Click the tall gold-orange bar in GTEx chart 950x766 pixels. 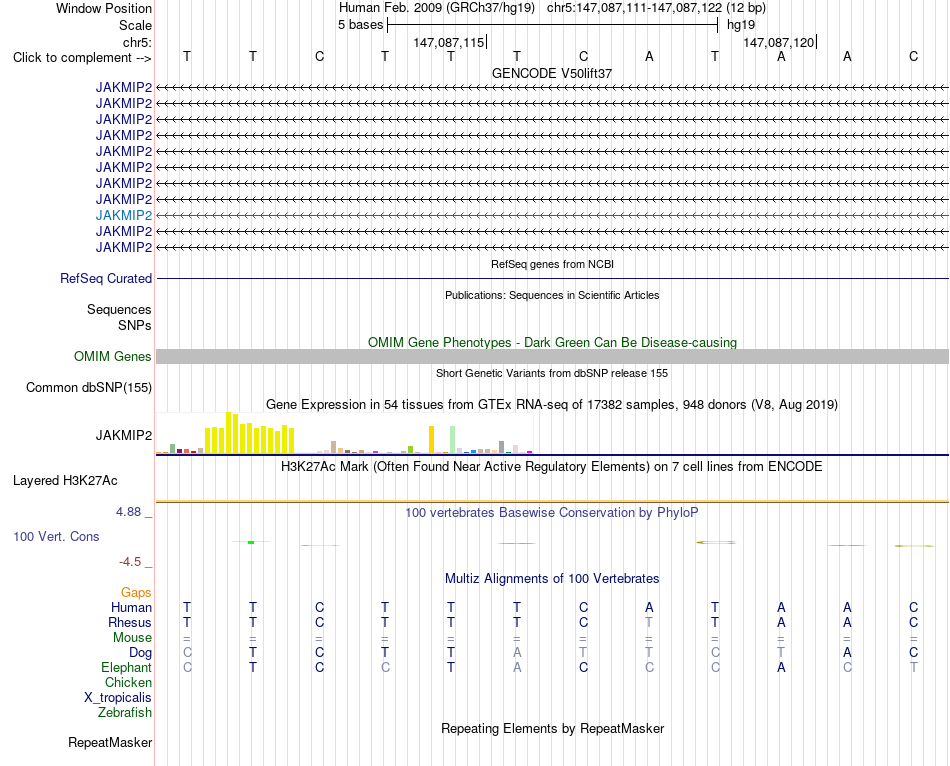pyautogui.click(x=431, y=439)
